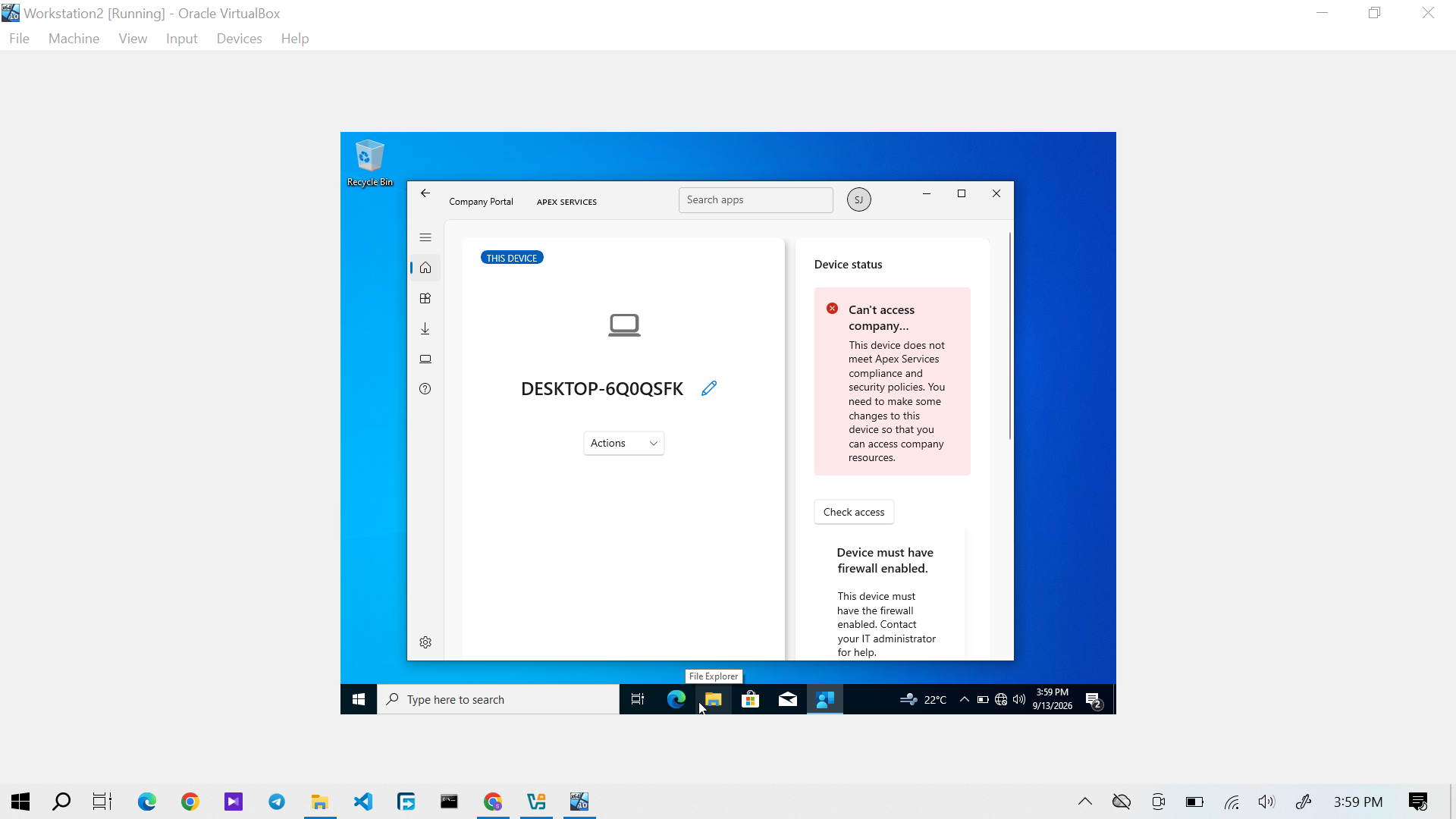Open the Apps sidebar icon
This screenshot has width=1456, height=819.
(425, 298)
